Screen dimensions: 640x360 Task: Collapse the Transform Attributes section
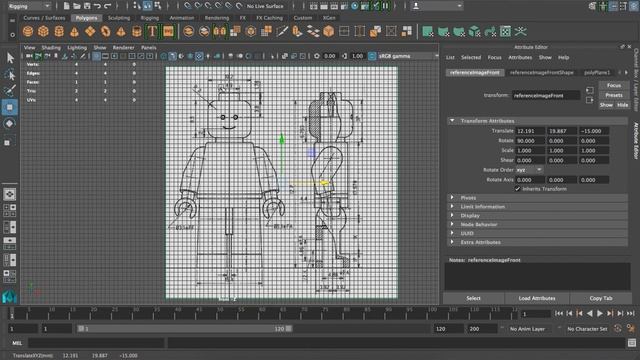[452, 121]
